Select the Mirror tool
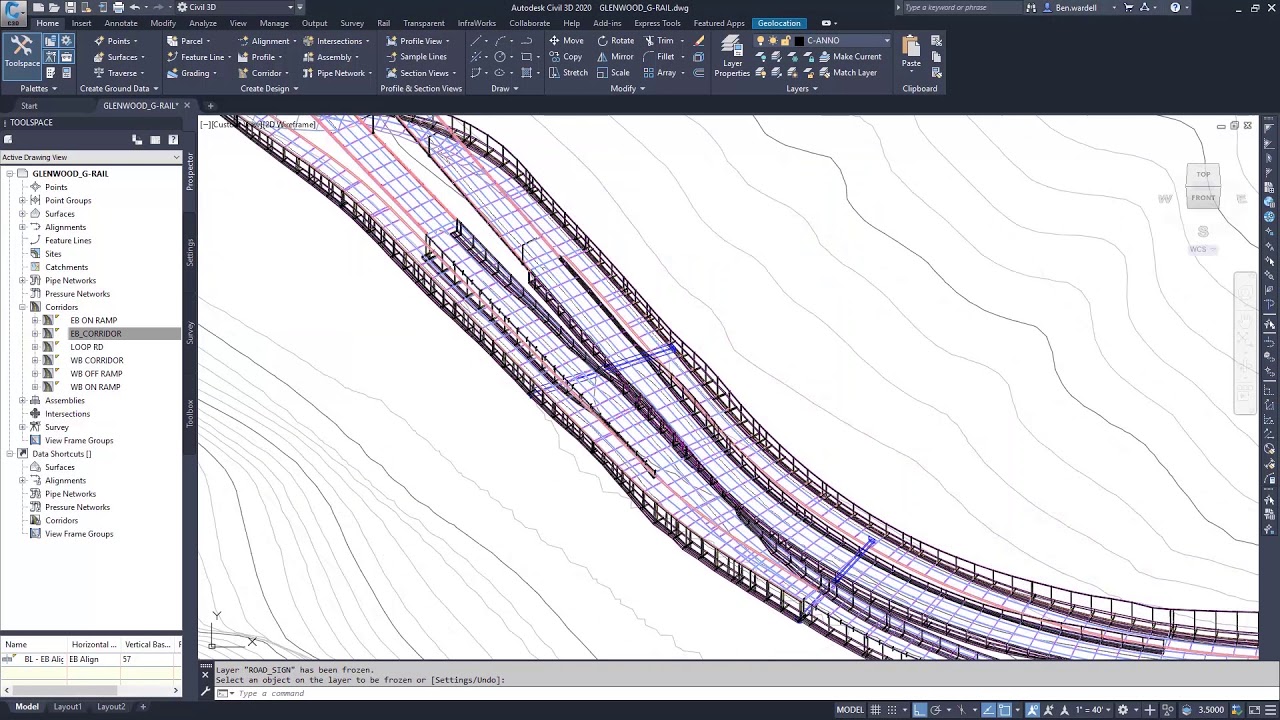 pyautogui.click(x=615, y=57)
